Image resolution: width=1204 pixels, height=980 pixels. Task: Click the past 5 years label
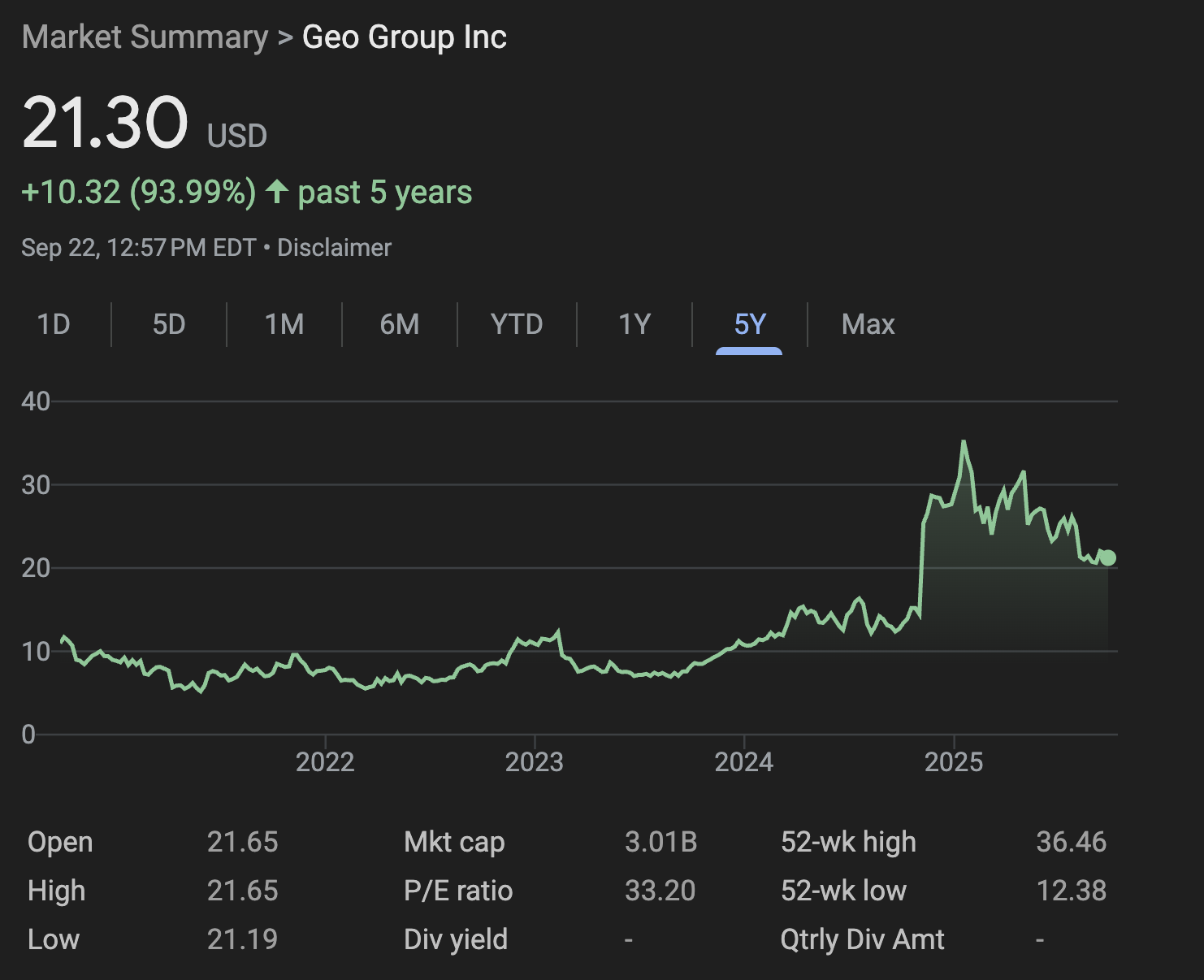[x=385, y=193]
